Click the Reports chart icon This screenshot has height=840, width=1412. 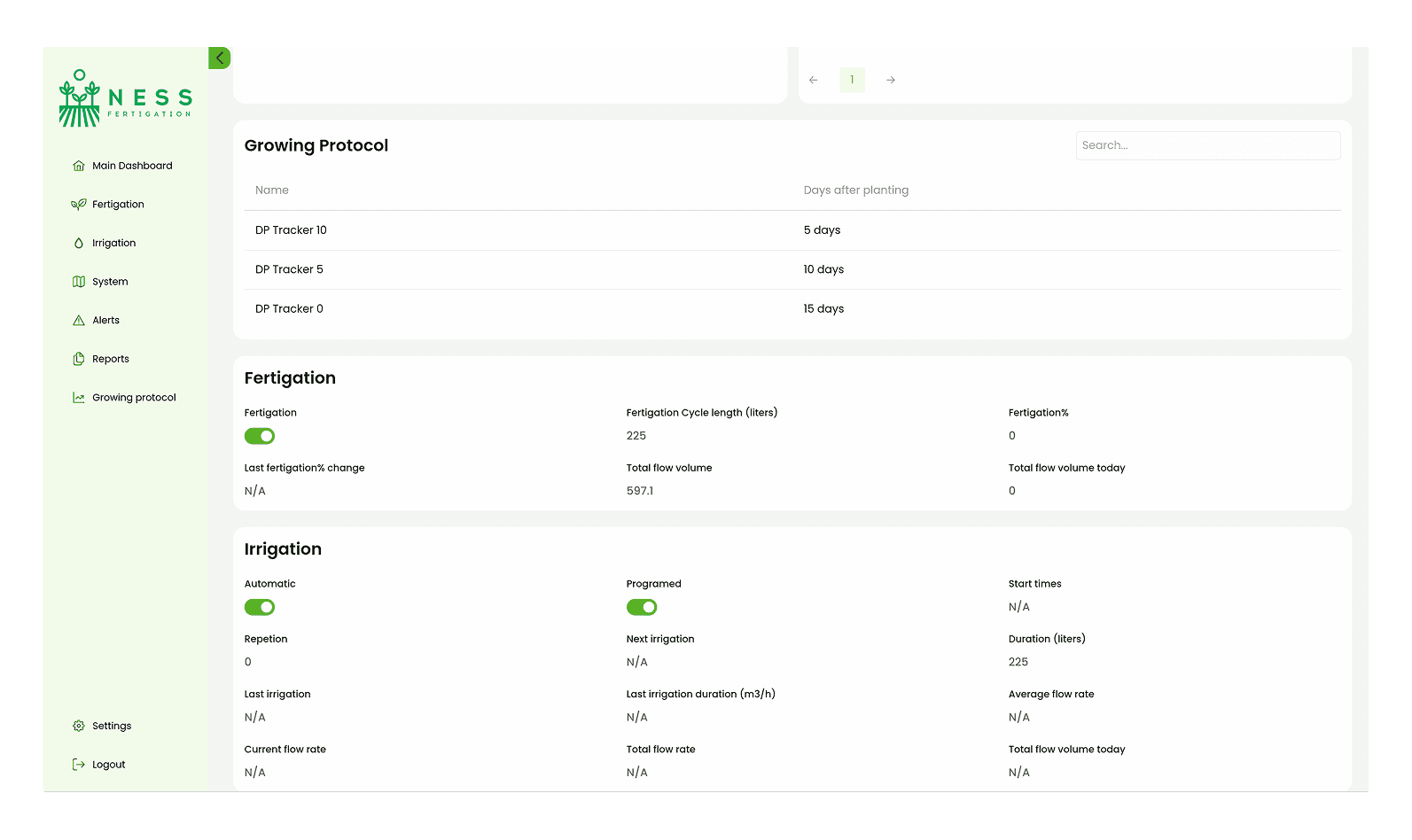click(79, 359)
